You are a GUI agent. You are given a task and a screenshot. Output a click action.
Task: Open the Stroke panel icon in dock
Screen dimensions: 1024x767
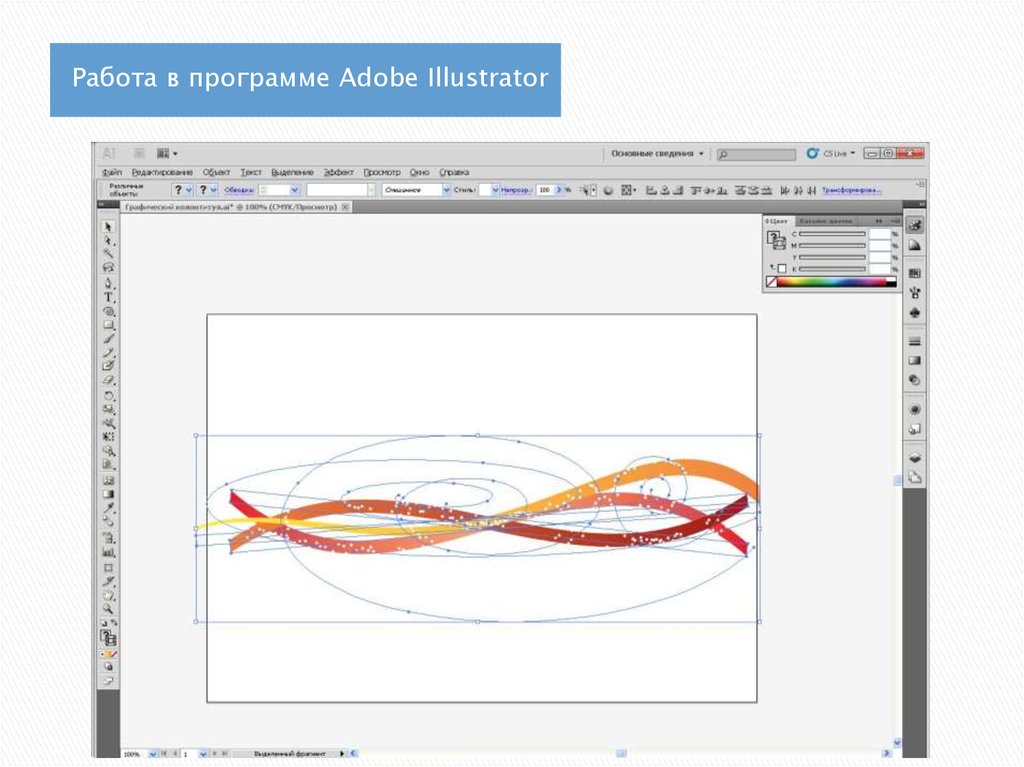click(x=914, y=341)
